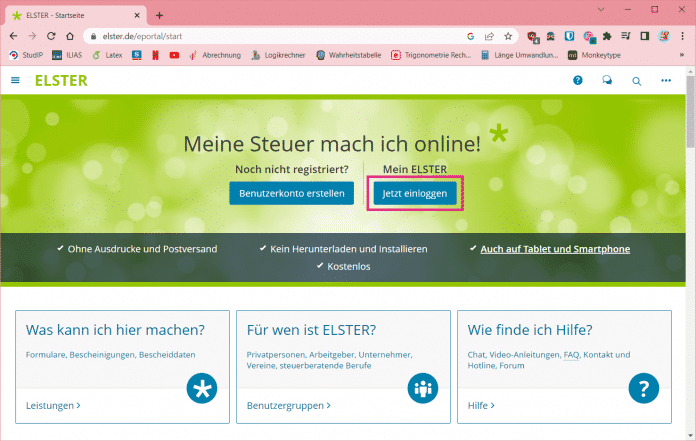Close the ELSTER - Startseite tab

pyautogui.click(x=137, y=15)
